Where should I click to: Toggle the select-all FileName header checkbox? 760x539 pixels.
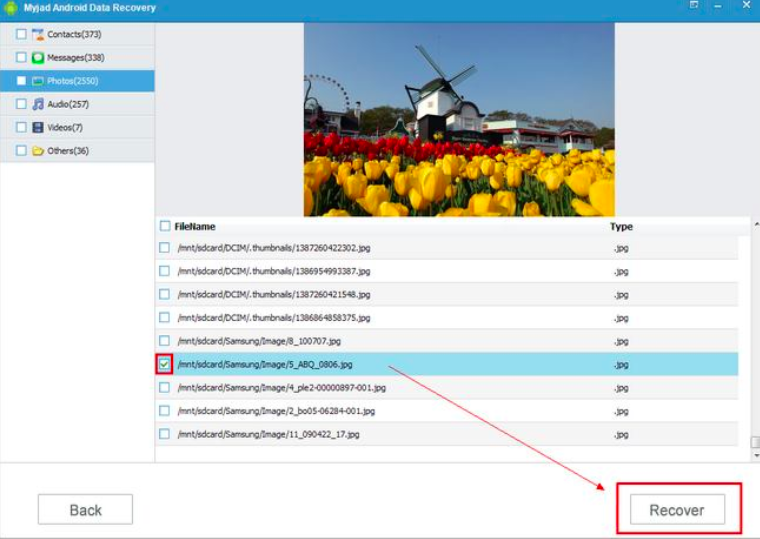pyautogui.click(x=165, y=226)
